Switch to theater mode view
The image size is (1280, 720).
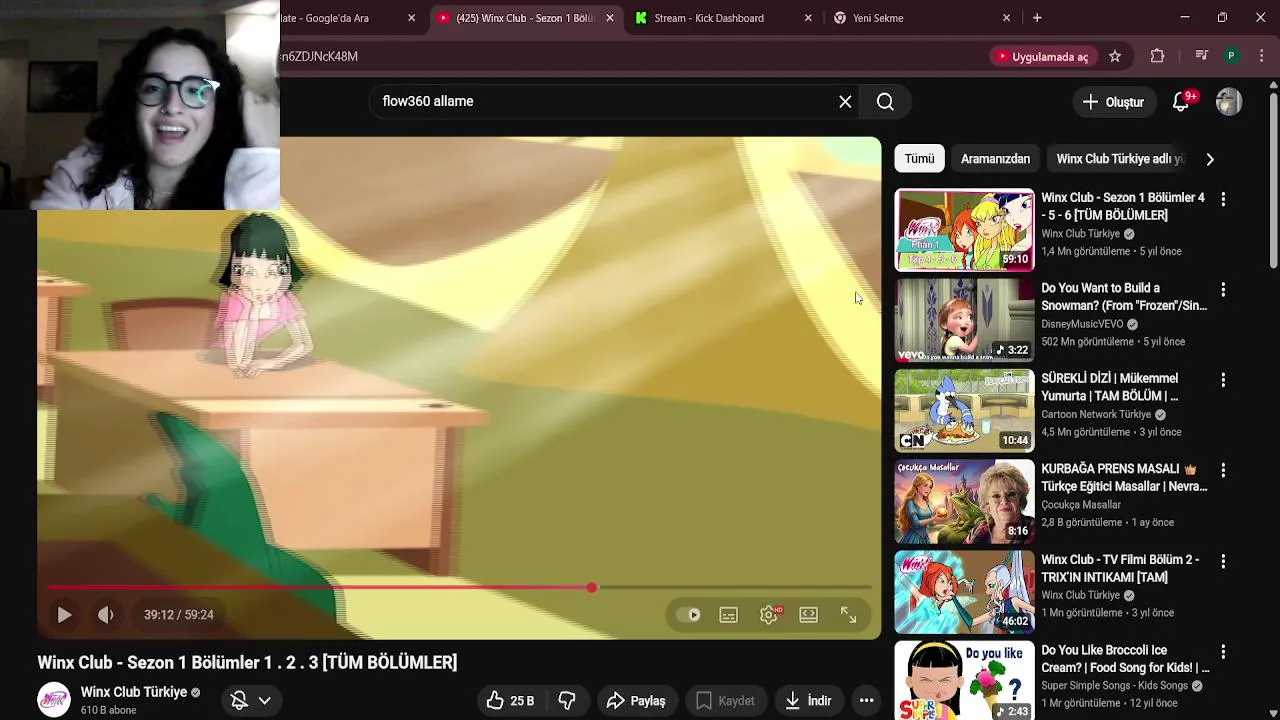pos(809,615)
